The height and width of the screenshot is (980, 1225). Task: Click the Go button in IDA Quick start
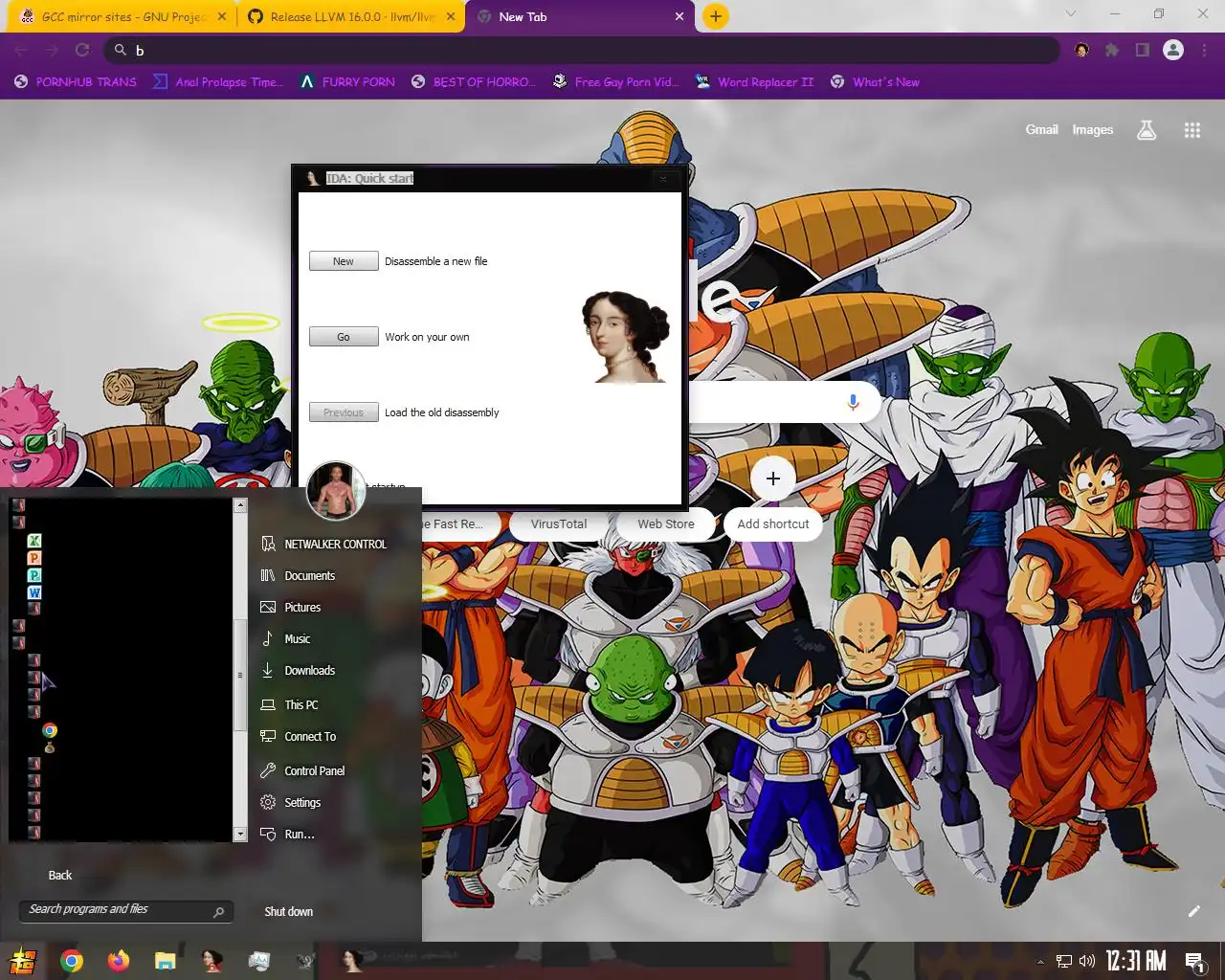pos(344,337)
